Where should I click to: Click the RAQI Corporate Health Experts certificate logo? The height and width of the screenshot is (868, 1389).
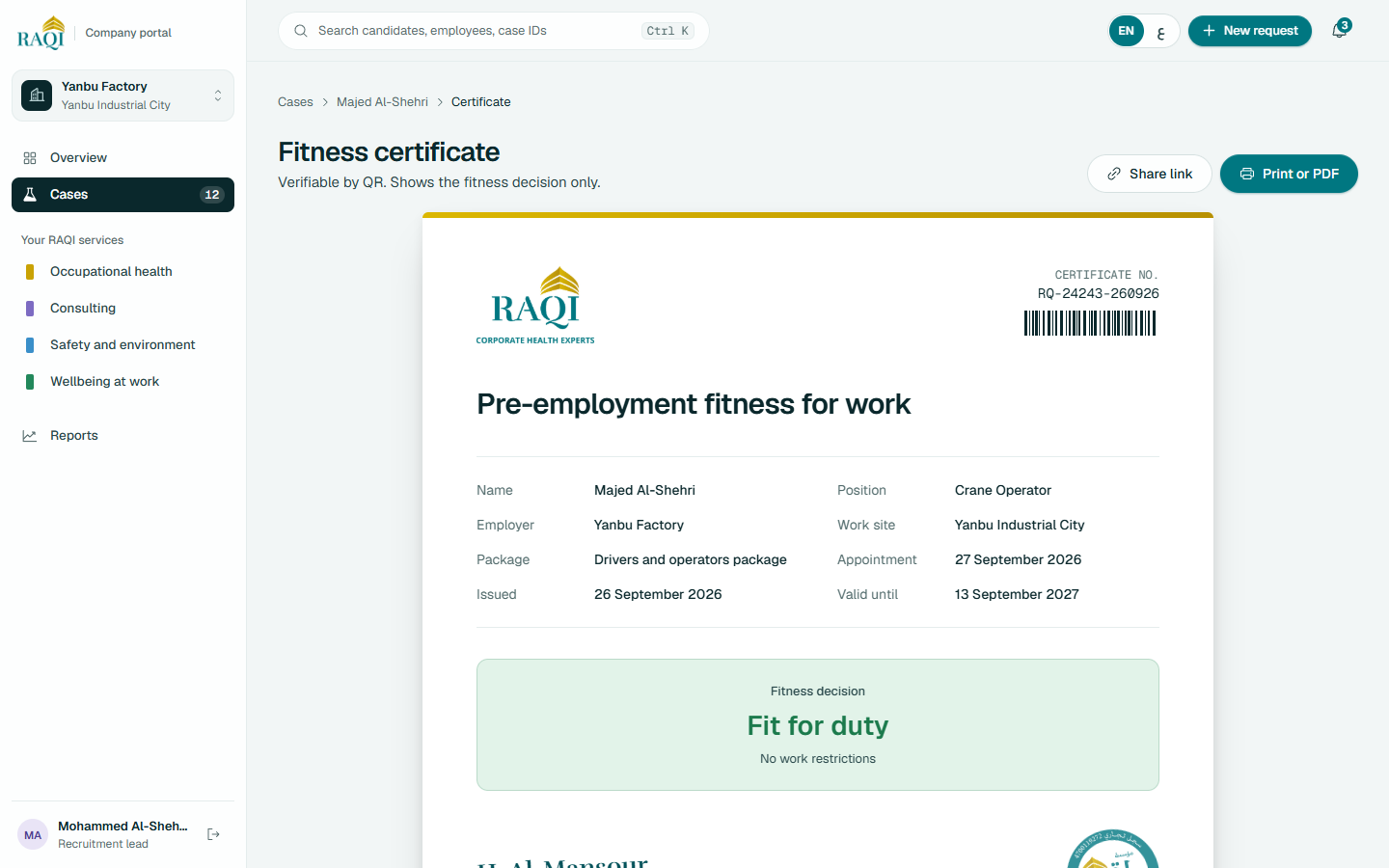[535, 306]
